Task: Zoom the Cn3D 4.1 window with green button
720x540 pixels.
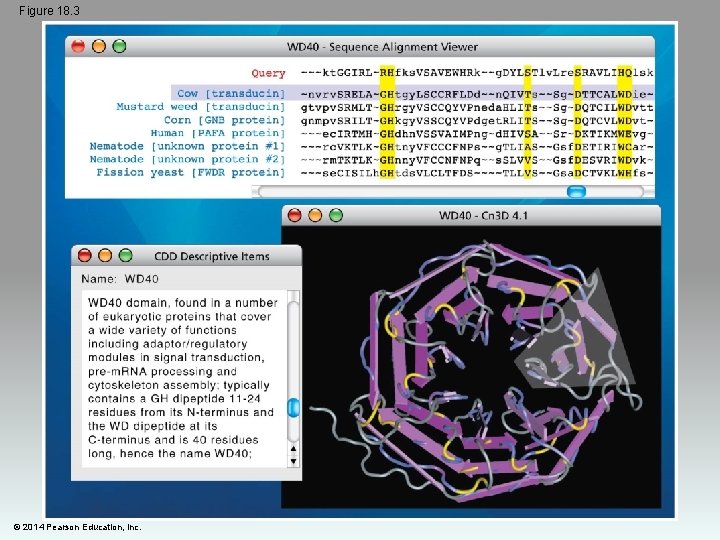Action: click(x=336, y=215)
